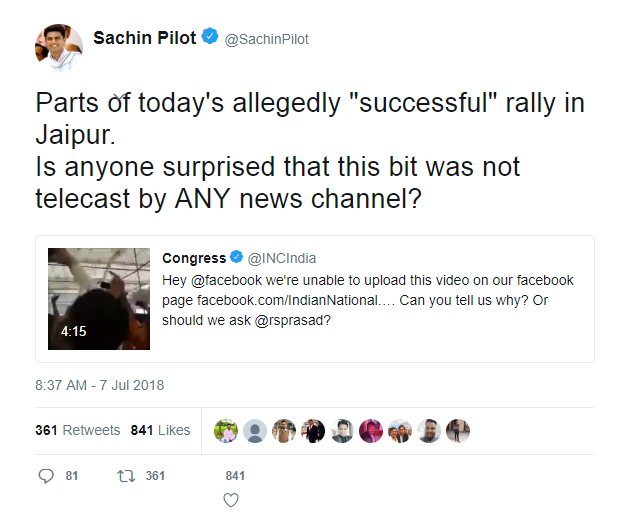Viewport: 625px width, 514px height.
Task: Click the Sachin Pilot display name
Action: tap(145, 38)
